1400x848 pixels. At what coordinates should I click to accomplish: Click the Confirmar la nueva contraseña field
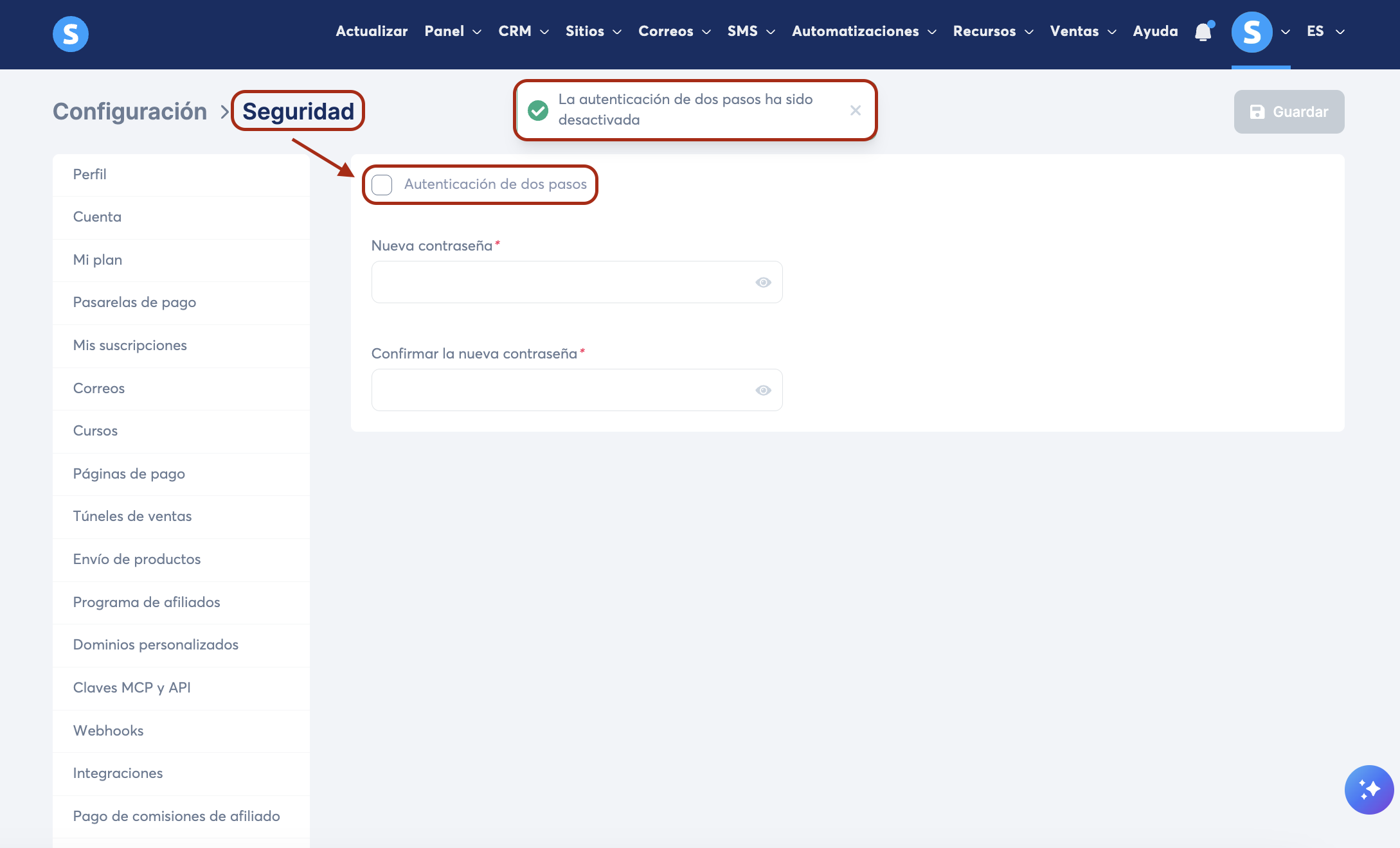pos(577,390)
